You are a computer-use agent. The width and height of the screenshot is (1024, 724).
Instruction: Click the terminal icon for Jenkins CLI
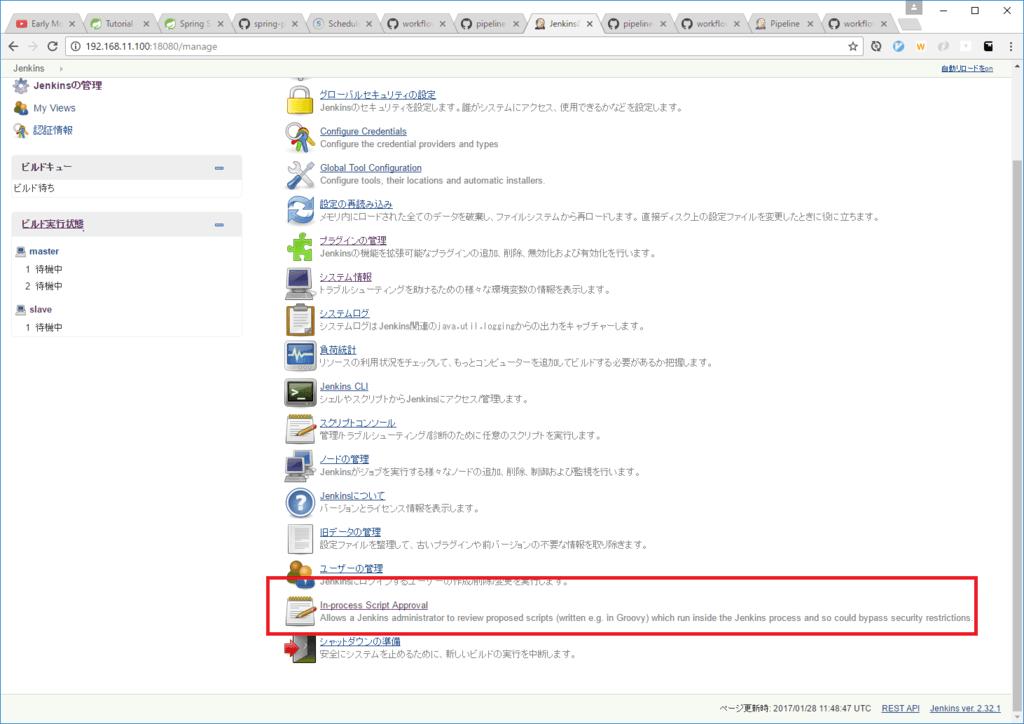tap(300, 392)
